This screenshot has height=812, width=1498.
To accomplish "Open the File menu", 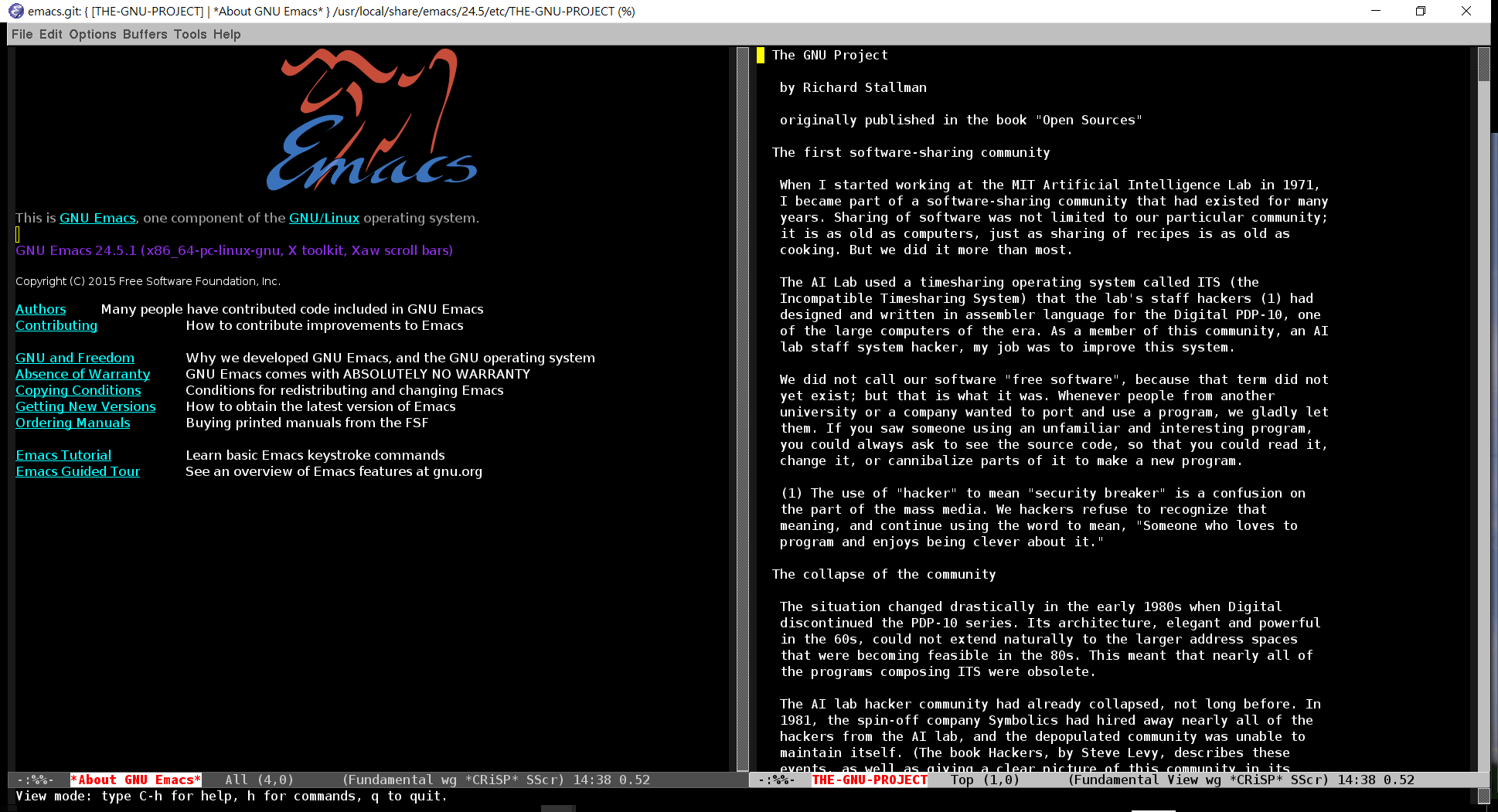I will click(22, 34).
